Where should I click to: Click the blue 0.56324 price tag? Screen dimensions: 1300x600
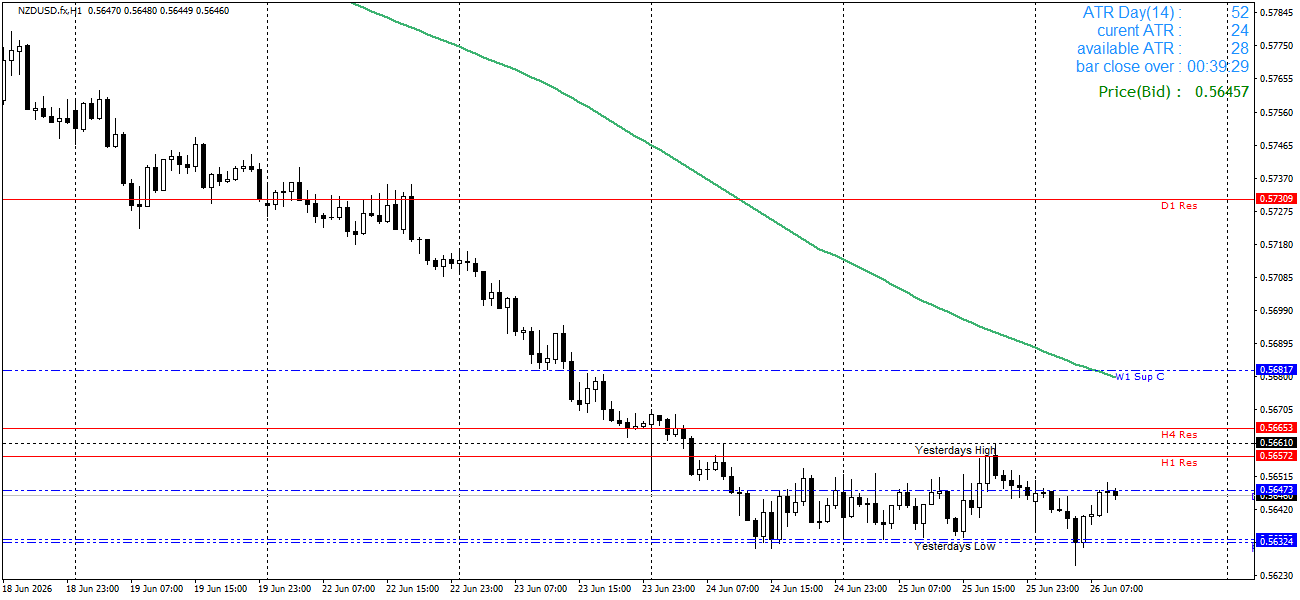pyautogui.click(x=1276, y=541)
